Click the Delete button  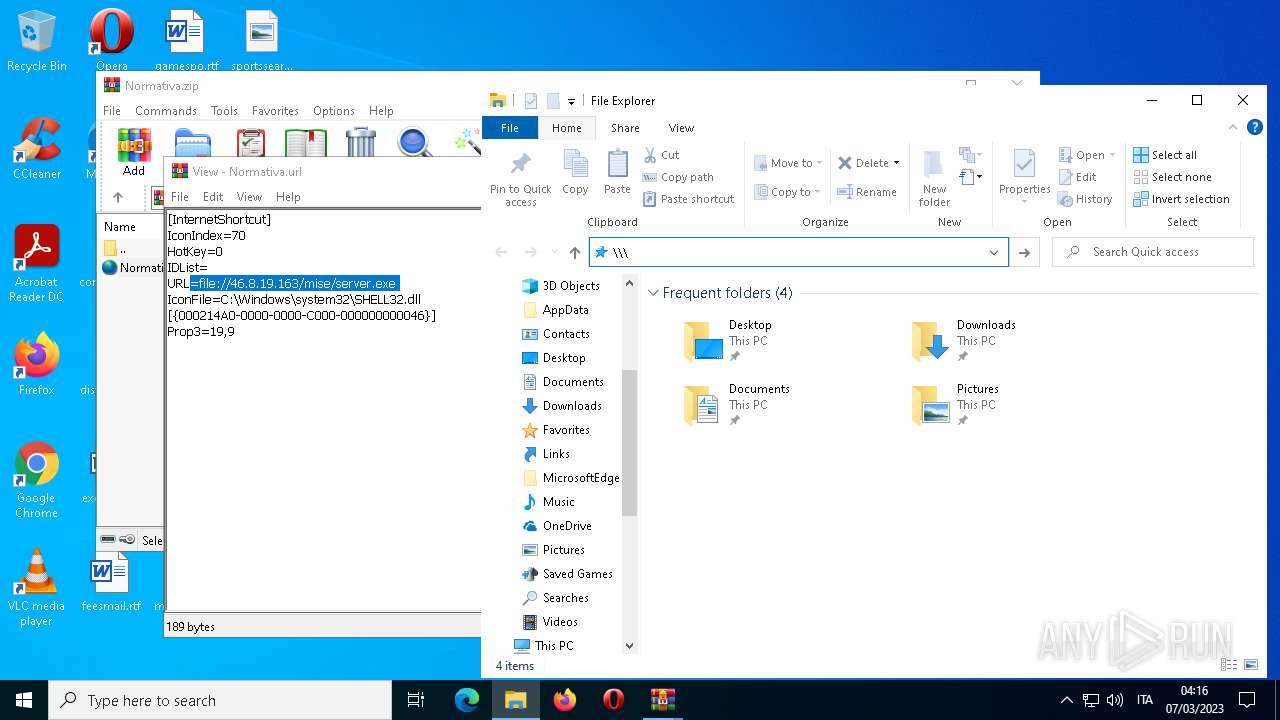[863, 163]
